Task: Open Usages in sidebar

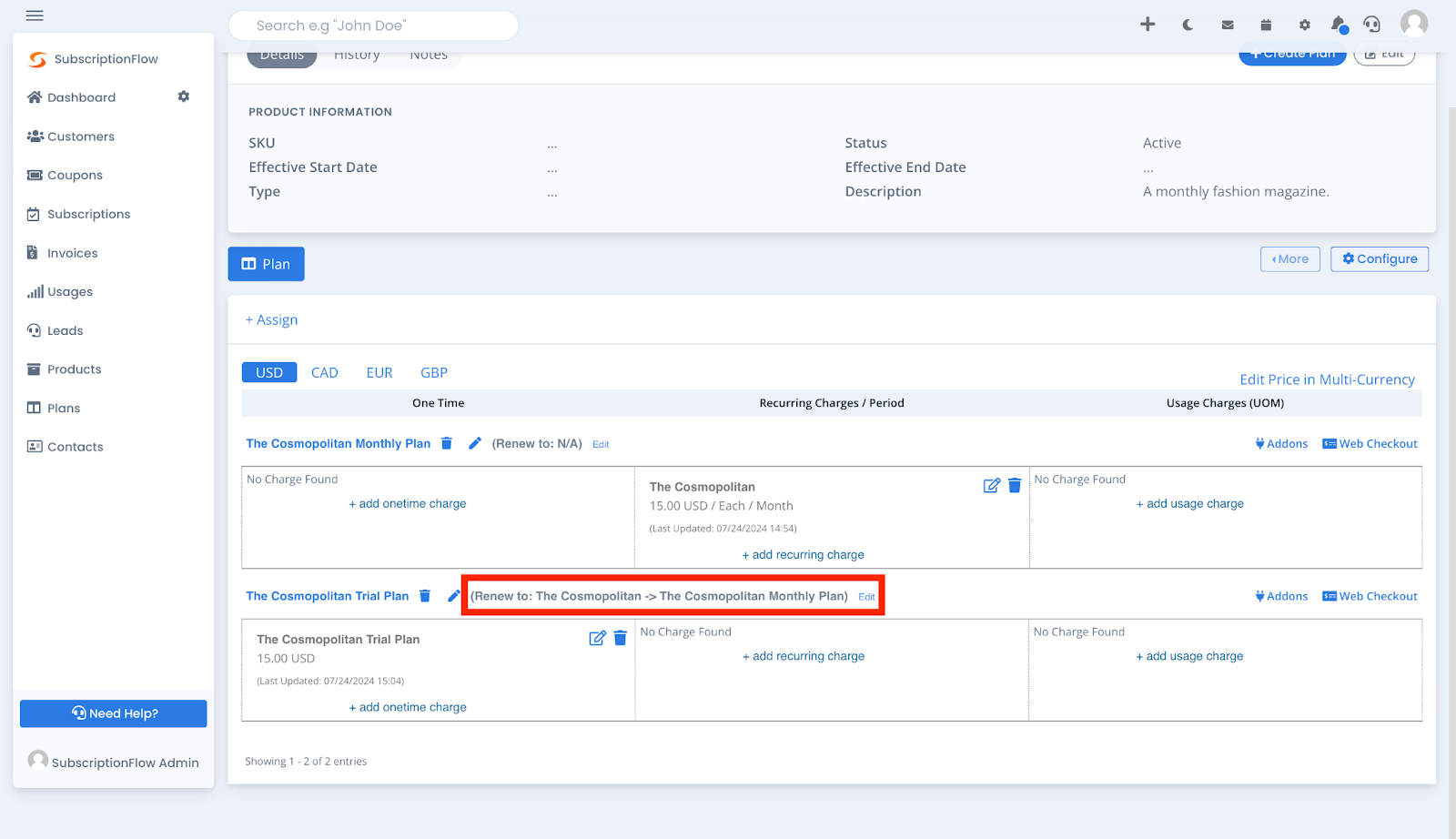Action: pyautogui.click(x=60, y=292)
